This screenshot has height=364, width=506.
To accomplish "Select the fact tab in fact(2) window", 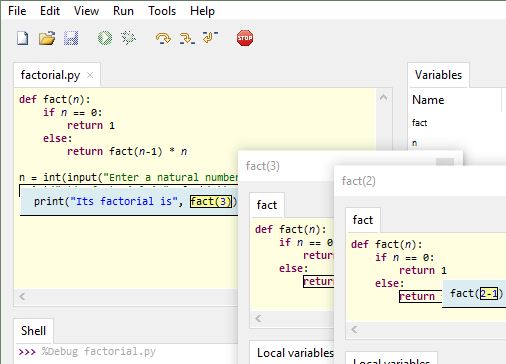I will coord(363,220).
